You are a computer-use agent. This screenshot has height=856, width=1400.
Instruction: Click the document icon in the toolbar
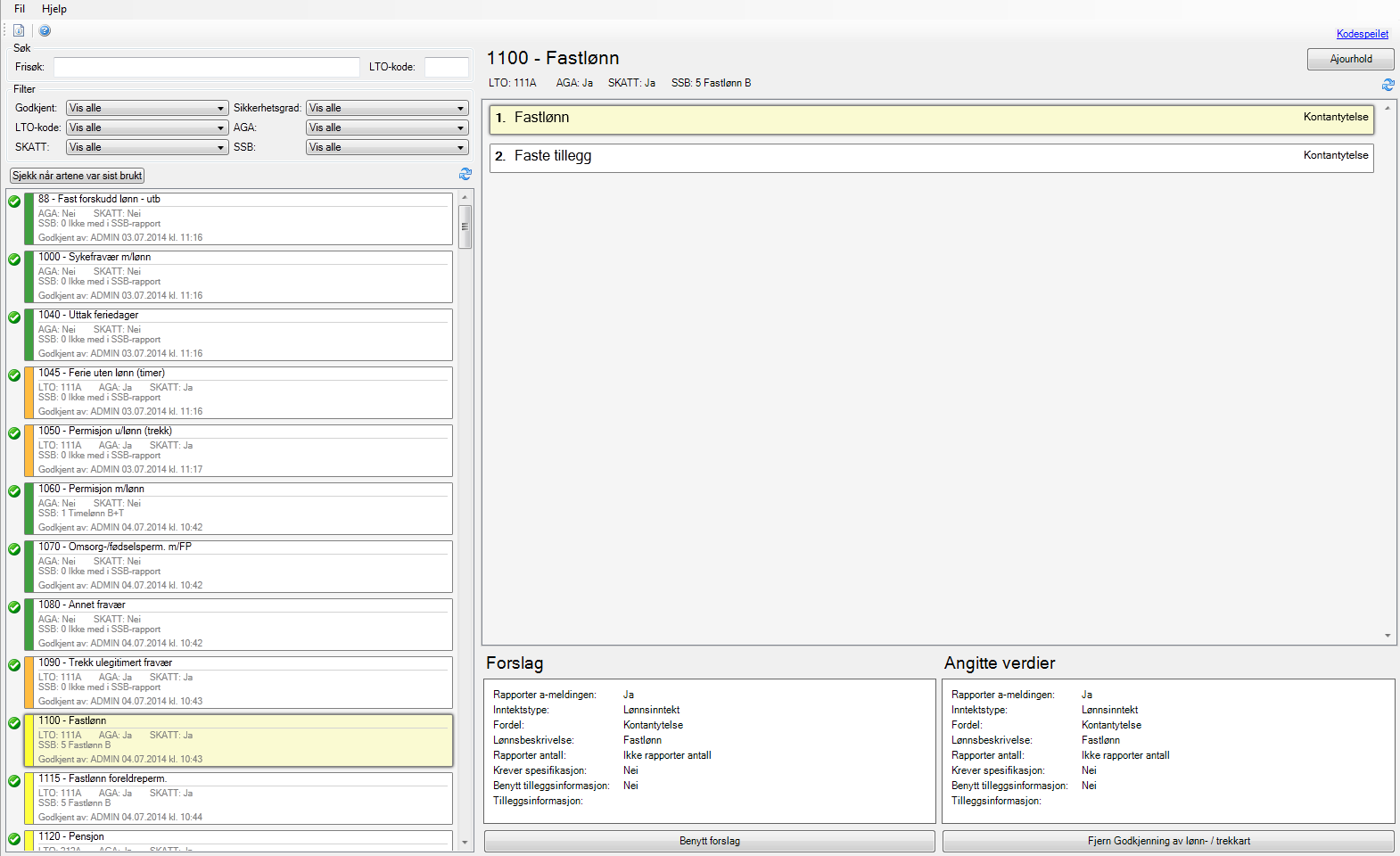click(19, 30)
